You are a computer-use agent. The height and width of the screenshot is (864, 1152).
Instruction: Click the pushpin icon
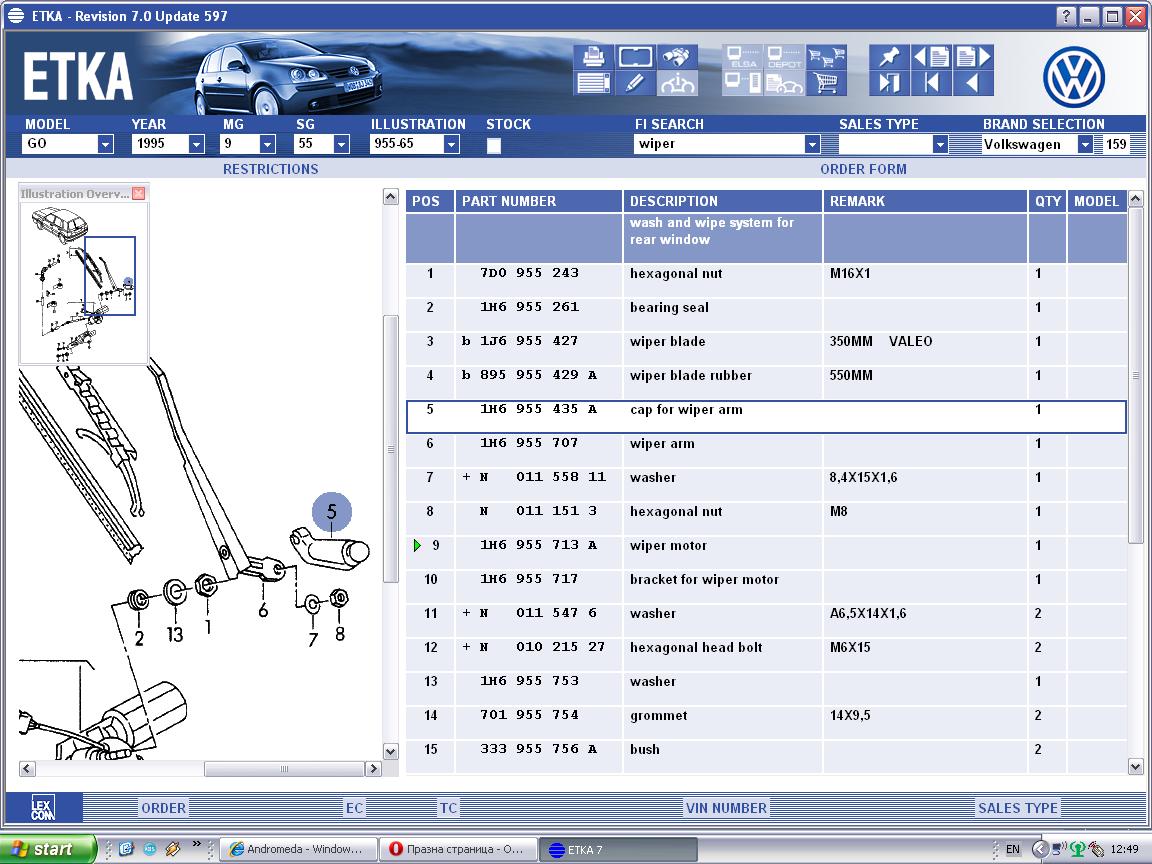click(888, 56)
